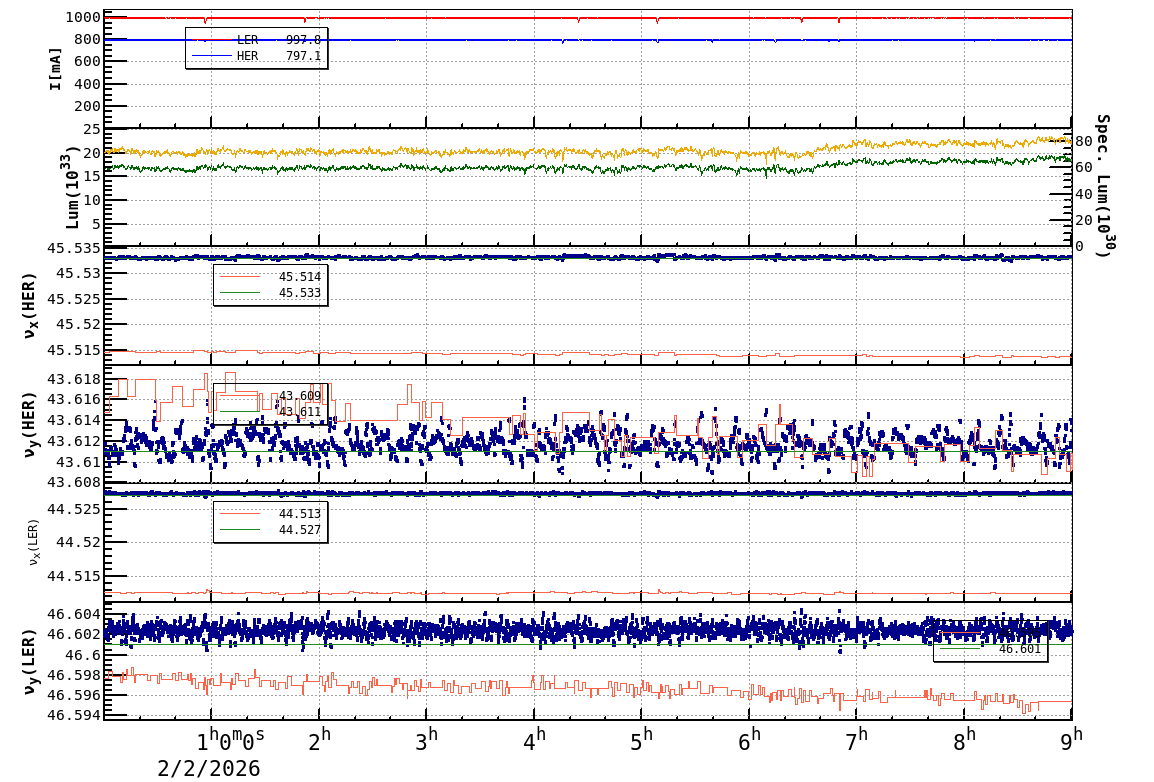Click the νx(LER) axis label
The height and width of the screenshot is (782, 1154).
pos(34,543)
